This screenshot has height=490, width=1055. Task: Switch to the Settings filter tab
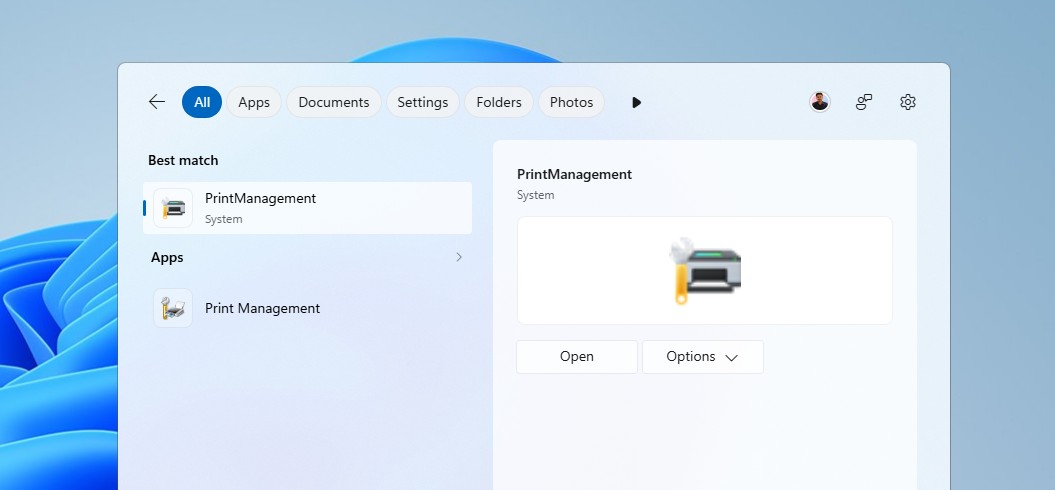click(423, 102)
